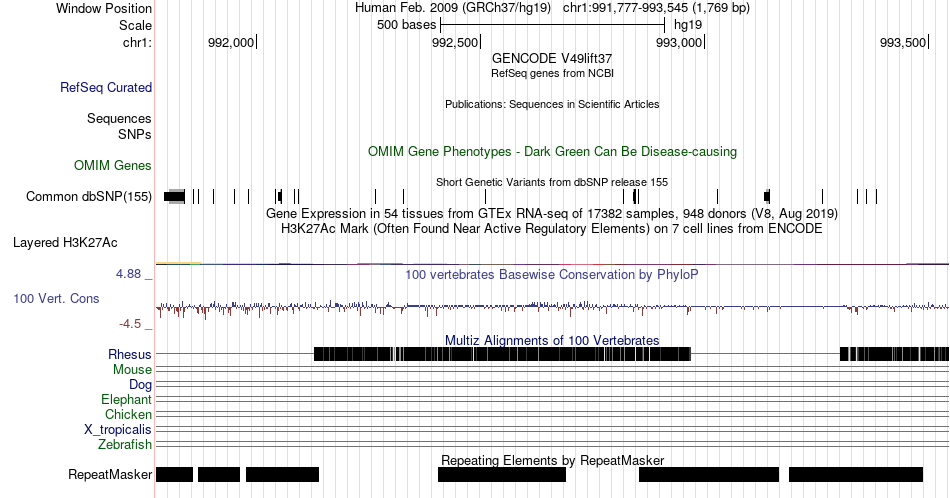Click the large central Rhesus alignment block

[502, 354]
